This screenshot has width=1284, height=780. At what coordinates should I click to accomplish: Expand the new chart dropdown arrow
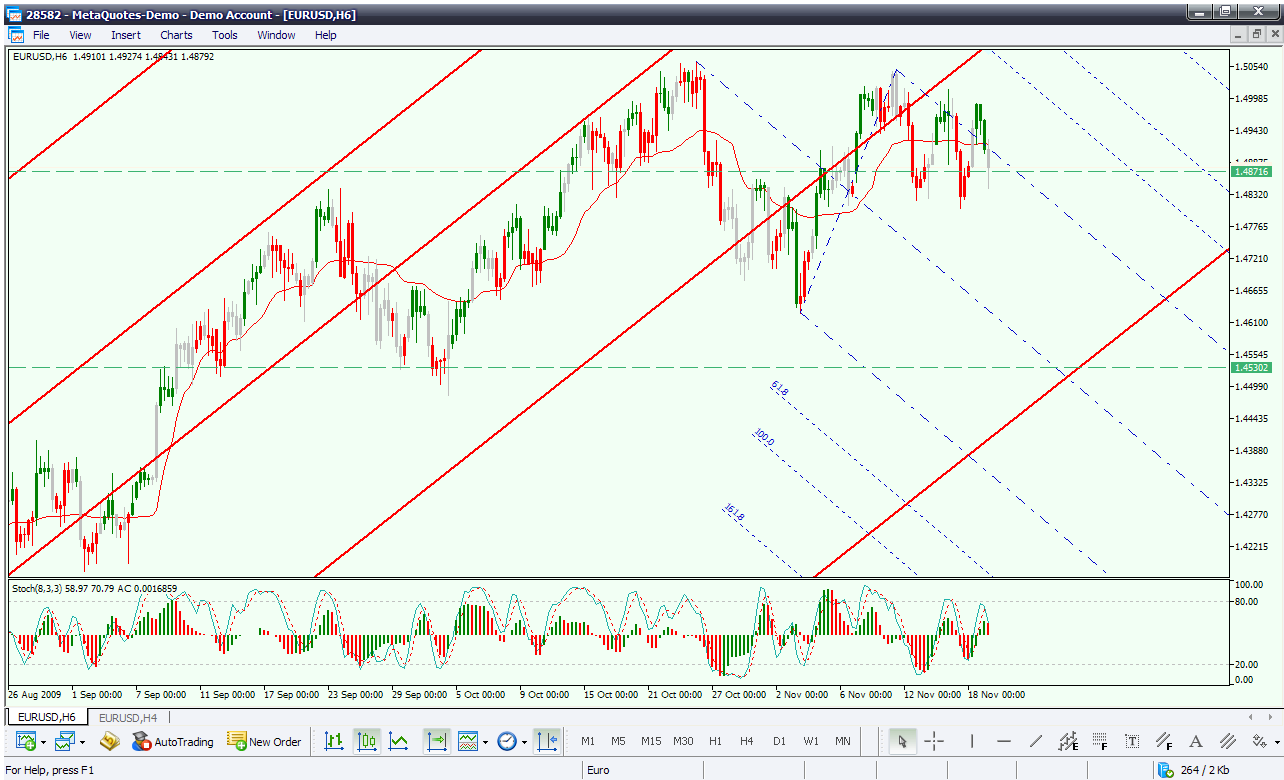pos(43,742)
